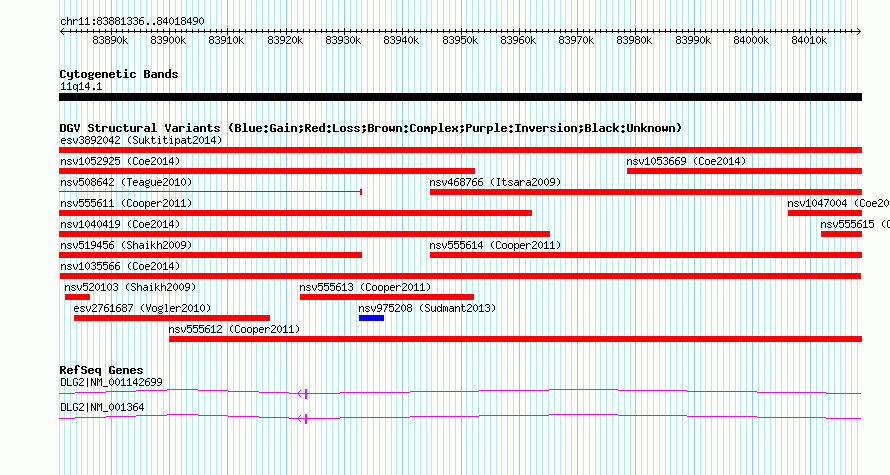This screenshot has width=890, height=475.
Task: Click the 83990k ruler tick label
Action: [693, 40]
